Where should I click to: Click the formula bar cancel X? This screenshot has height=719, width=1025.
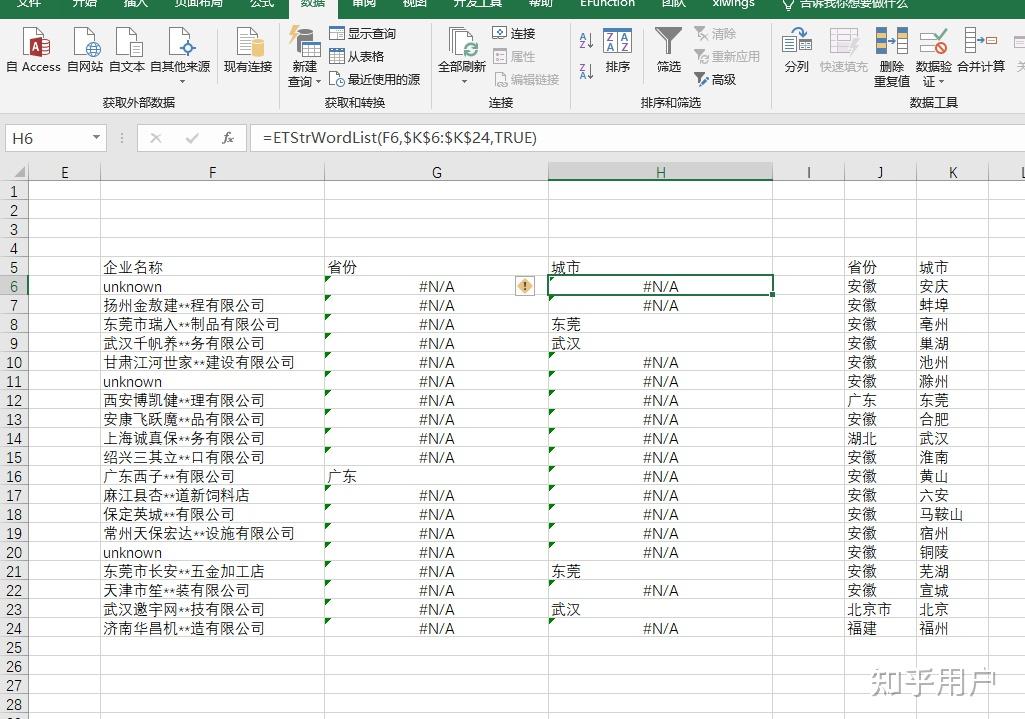(x=156, y=138)
